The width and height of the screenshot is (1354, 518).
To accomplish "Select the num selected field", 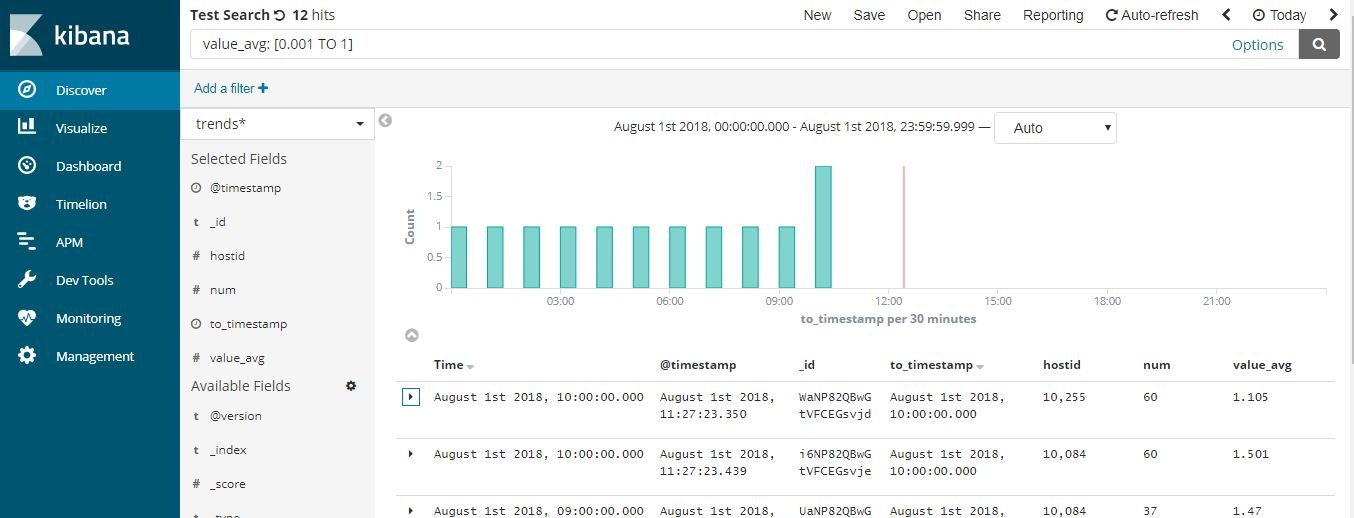I will pyautogui.click(x=223, y=290).
